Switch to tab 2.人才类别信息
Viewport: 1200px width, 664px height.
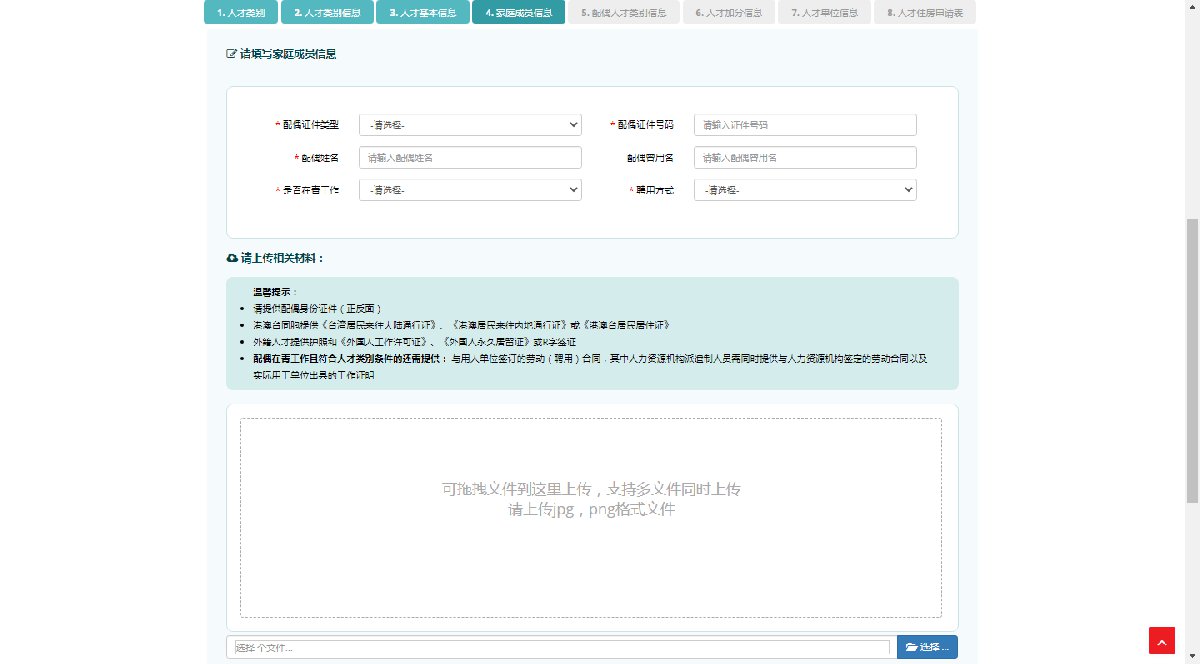327,13
